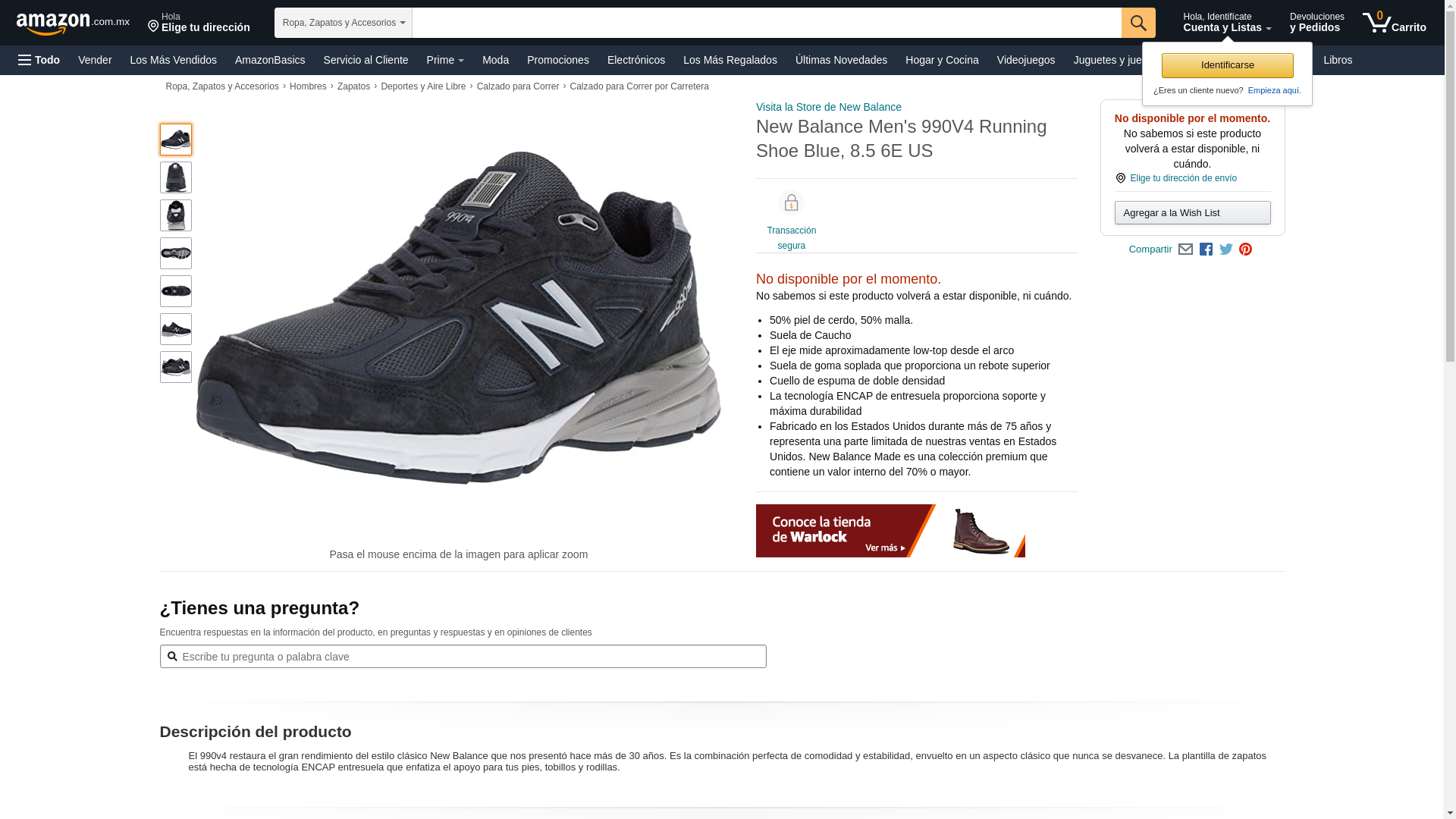
Task: Click the search magnifier button
Action: click(1138, 23)
